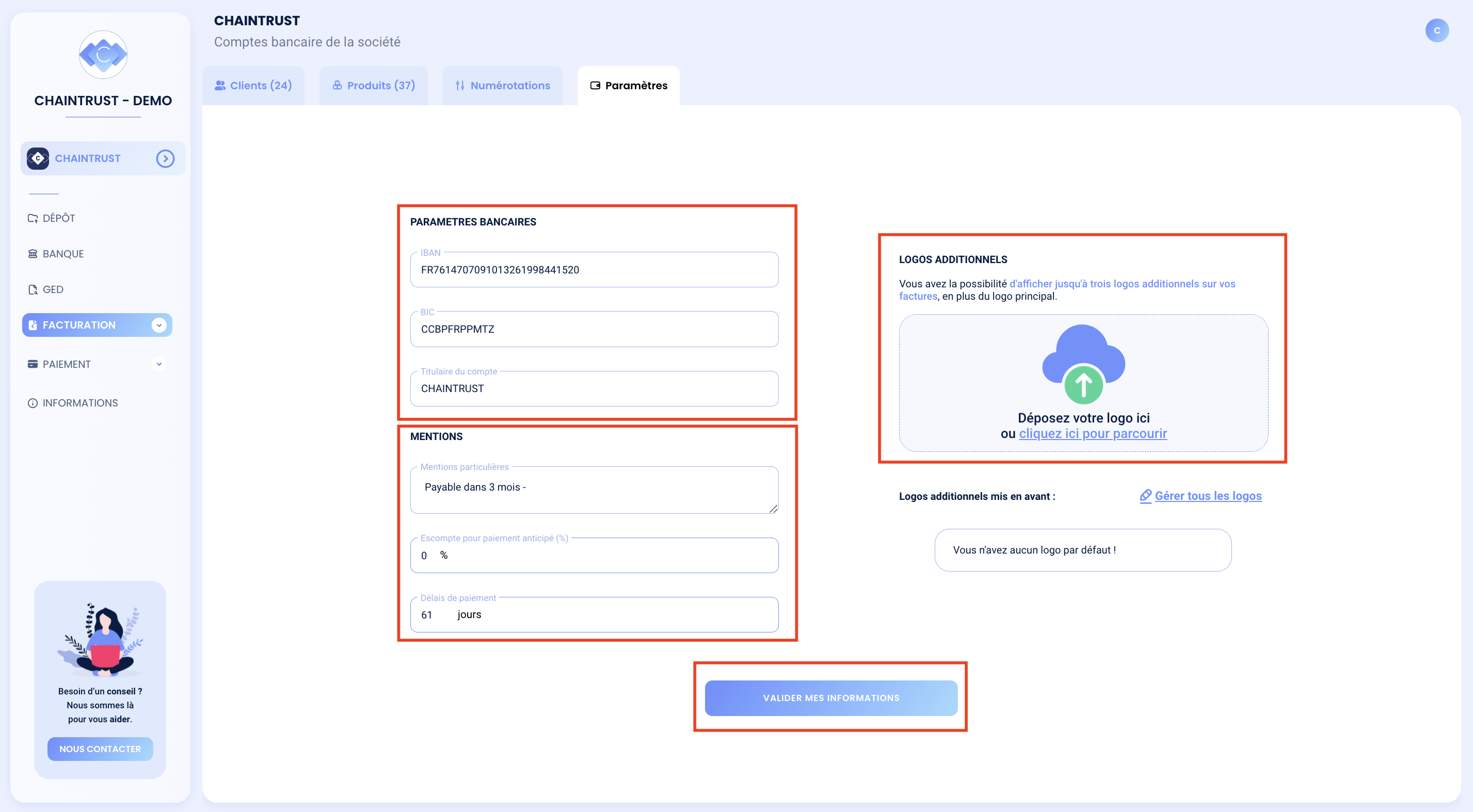The image size is (1473, 812).
Task: Click the circled arrow beside CHAINTRUST company
Action: pos(165,158)
